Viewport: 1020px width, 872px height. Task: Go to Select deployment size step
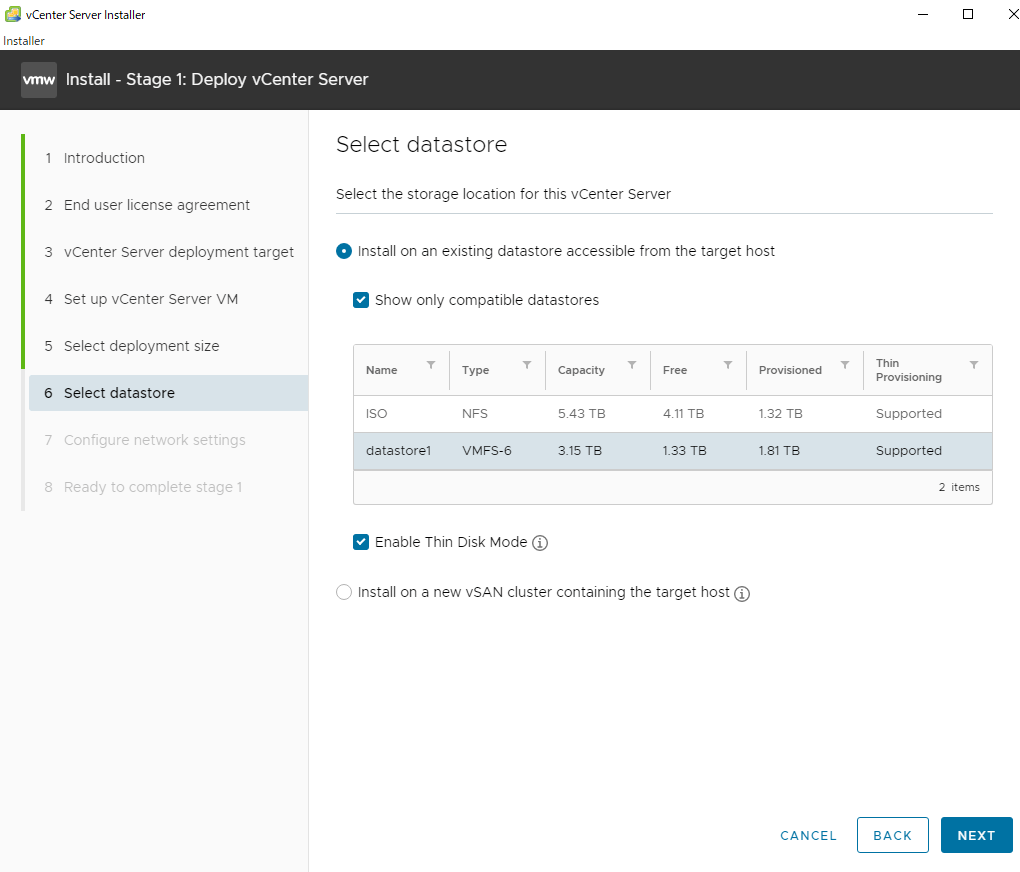click(141, 346)
